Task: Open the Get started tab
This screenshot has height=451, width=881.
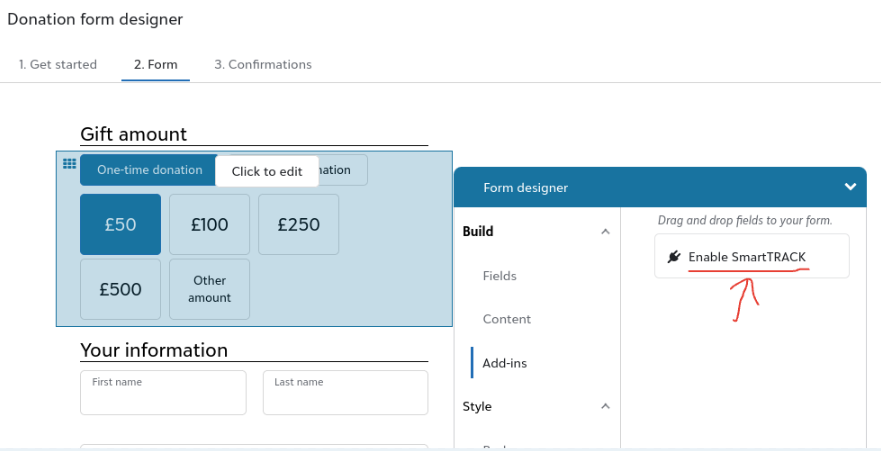Action: pos(58,65)
